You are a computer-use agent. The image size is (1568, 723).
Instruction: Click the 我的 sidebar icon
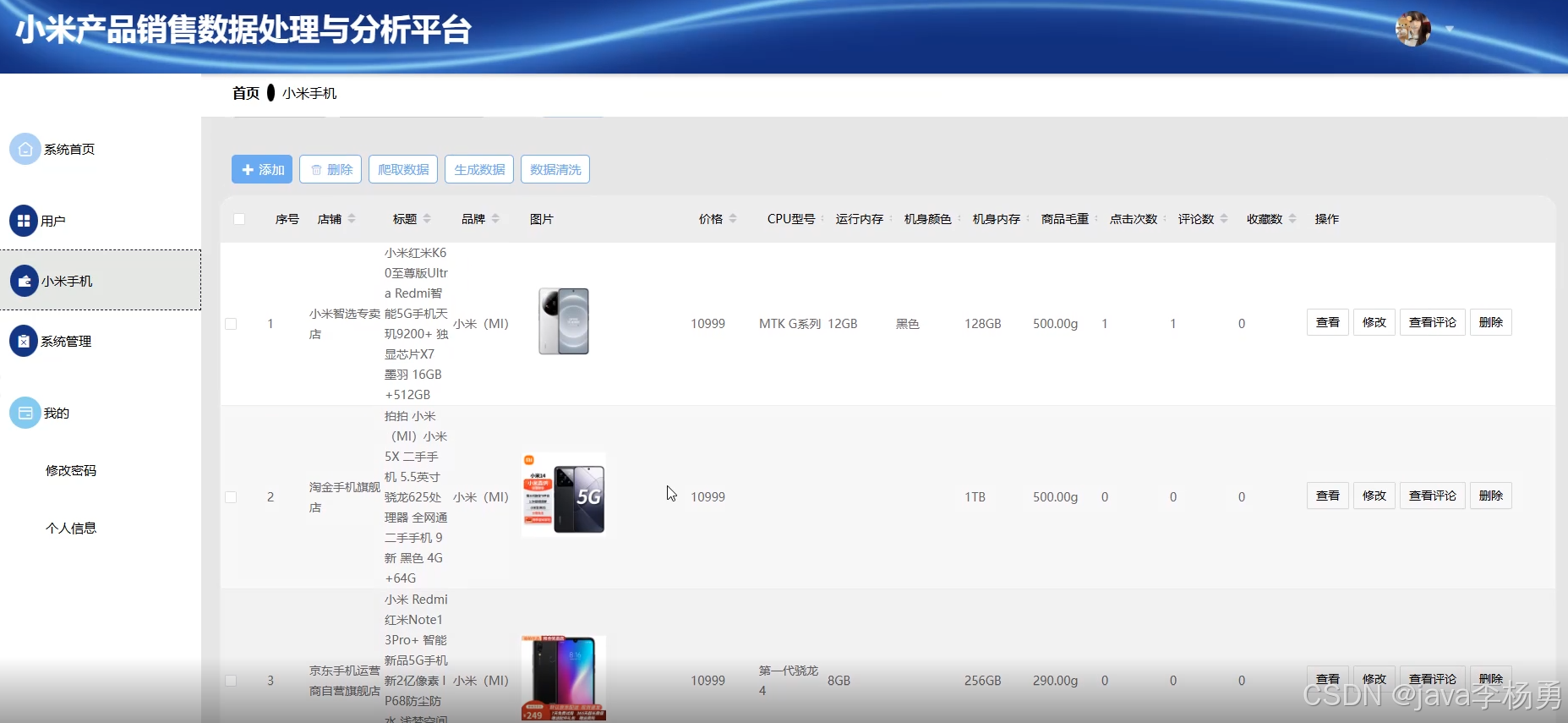(x=25, y=413)
